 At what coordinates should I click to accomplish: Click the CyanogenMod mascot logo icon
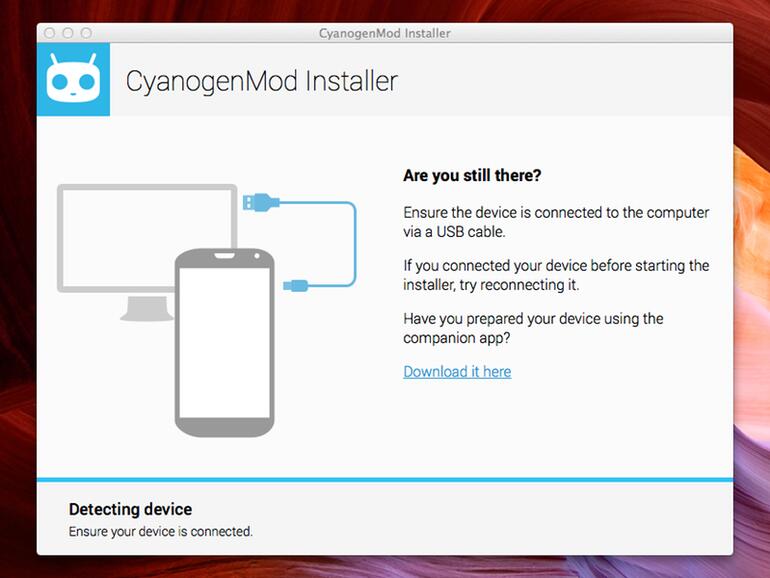[x=74, y=80]
